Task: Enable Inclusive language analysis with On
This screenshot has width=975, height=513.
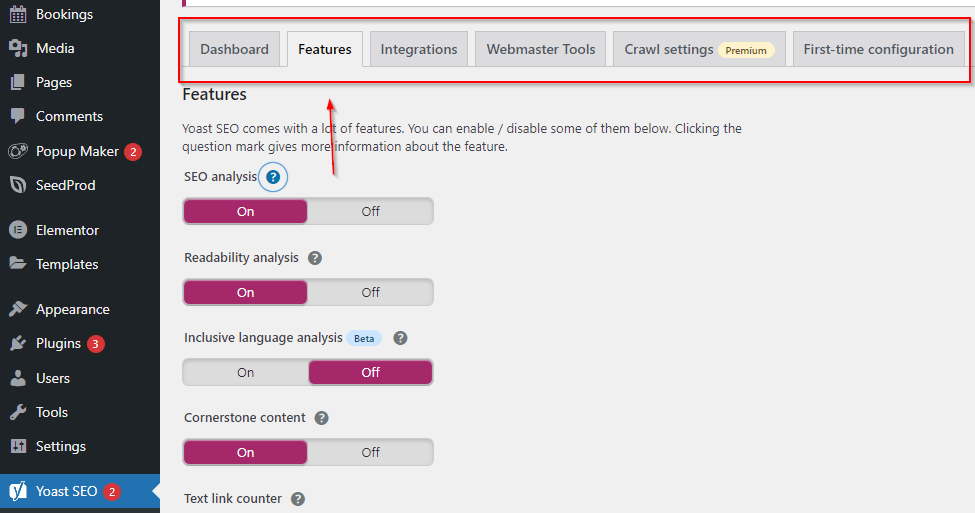Action: click(246, 372)
